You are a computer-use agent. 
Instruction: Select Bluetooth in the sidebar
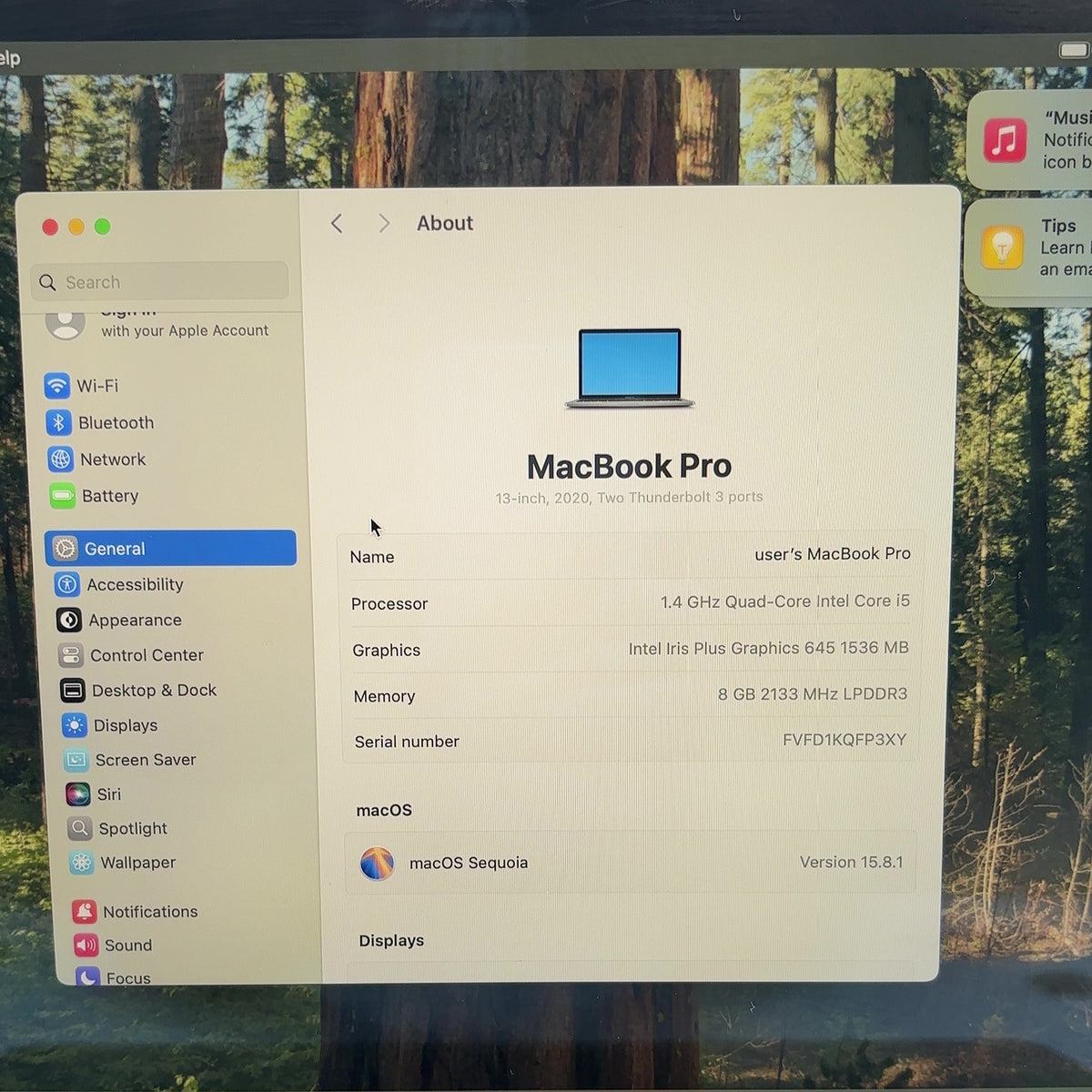(100, 423)
